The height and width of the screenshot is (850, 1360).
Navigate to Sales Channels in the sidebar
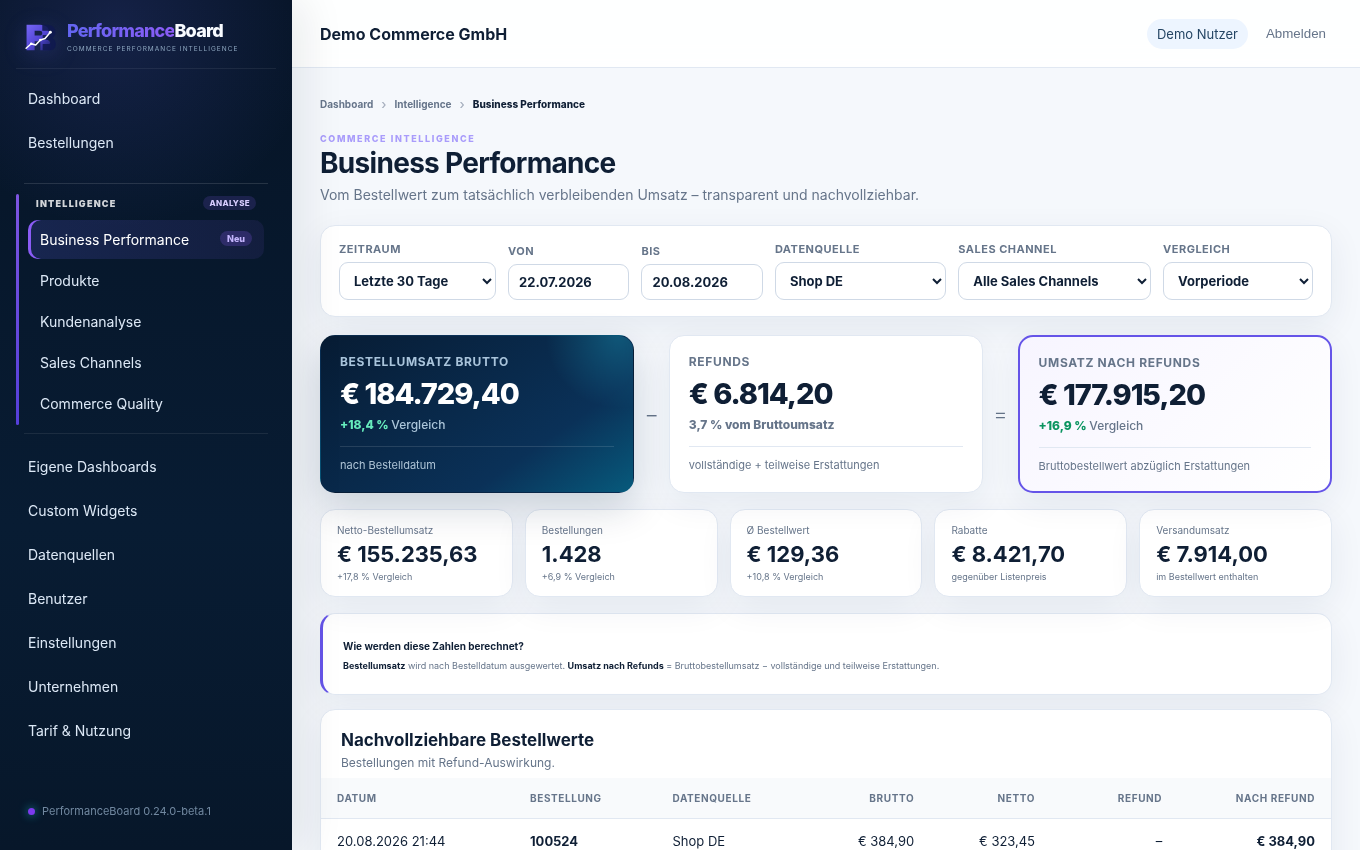(146, 363)
